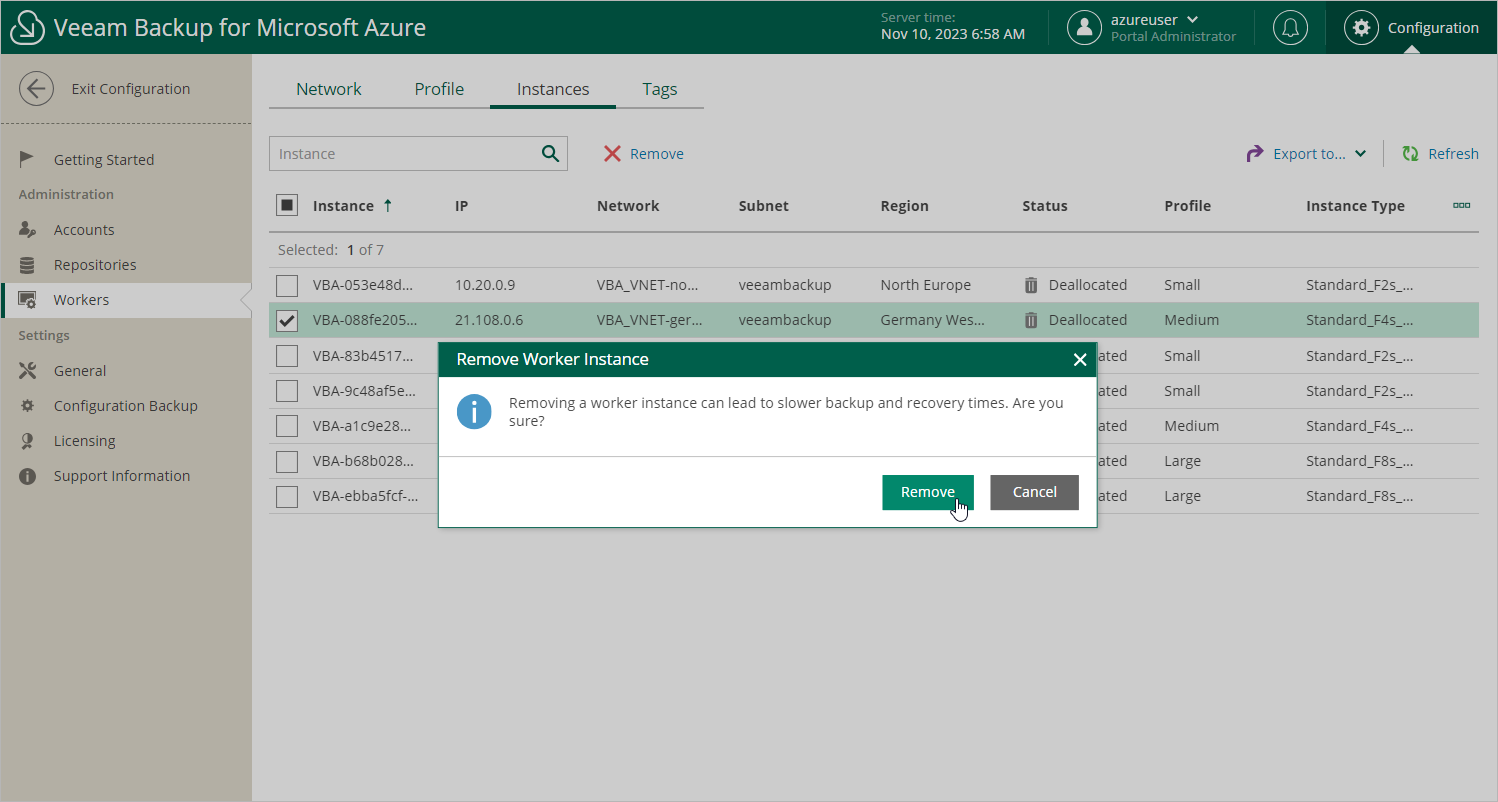1498x802 pixels.
Task: Click the Accounts sidebar icon
Action: [28, 230]
